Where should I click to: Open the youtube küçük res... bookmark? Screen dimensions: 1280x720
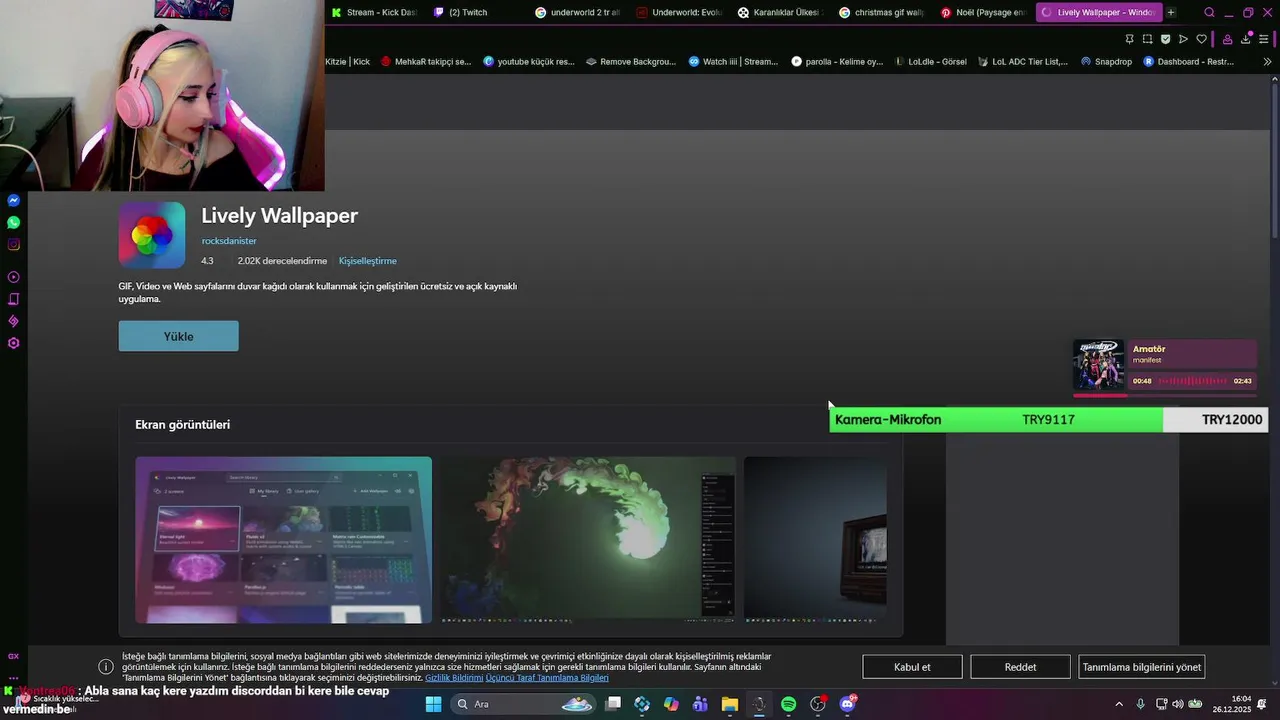528,61
